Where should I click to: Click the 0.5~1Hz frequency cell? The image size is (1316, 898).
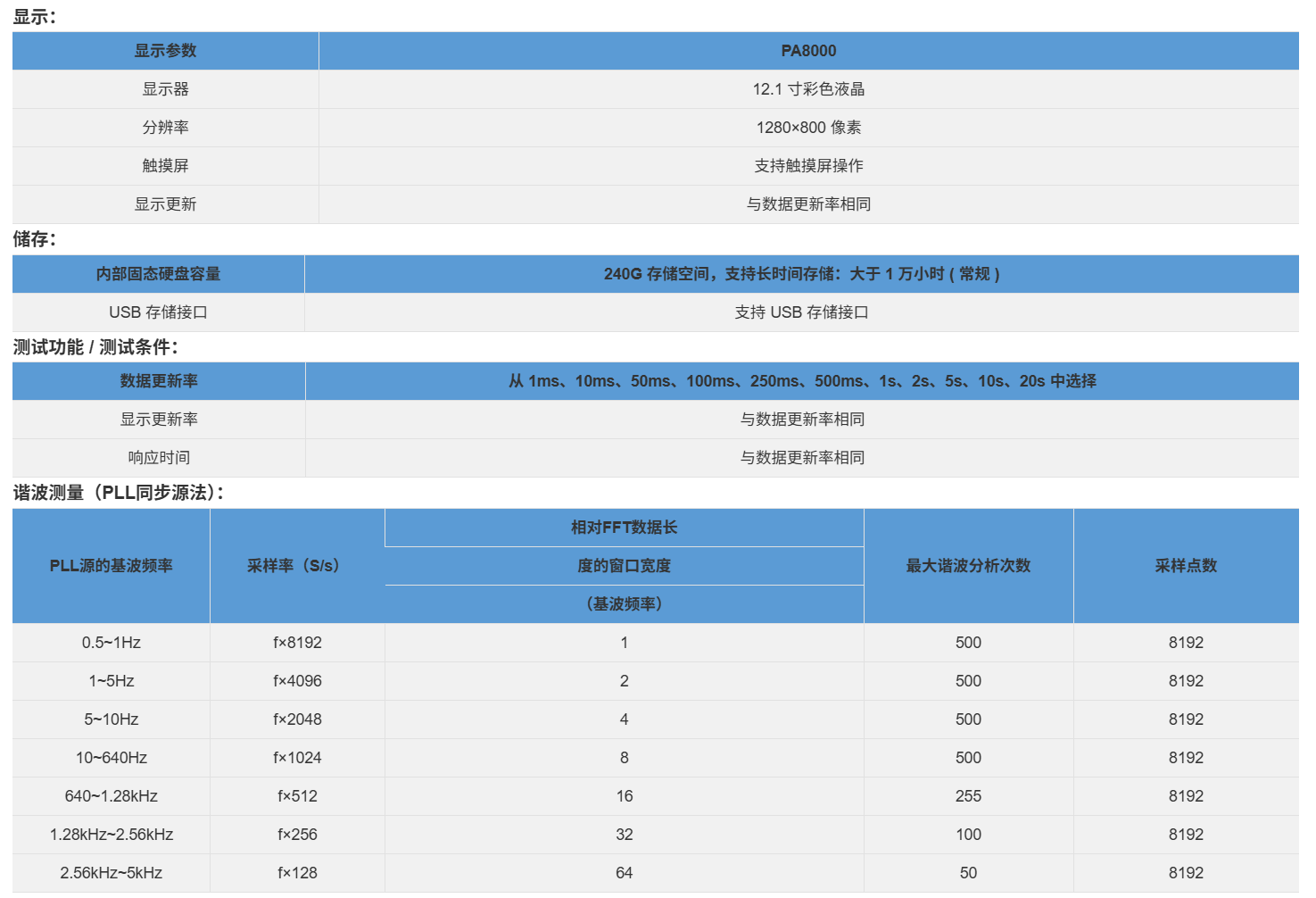pyautogui.click(x=111, y=643)
